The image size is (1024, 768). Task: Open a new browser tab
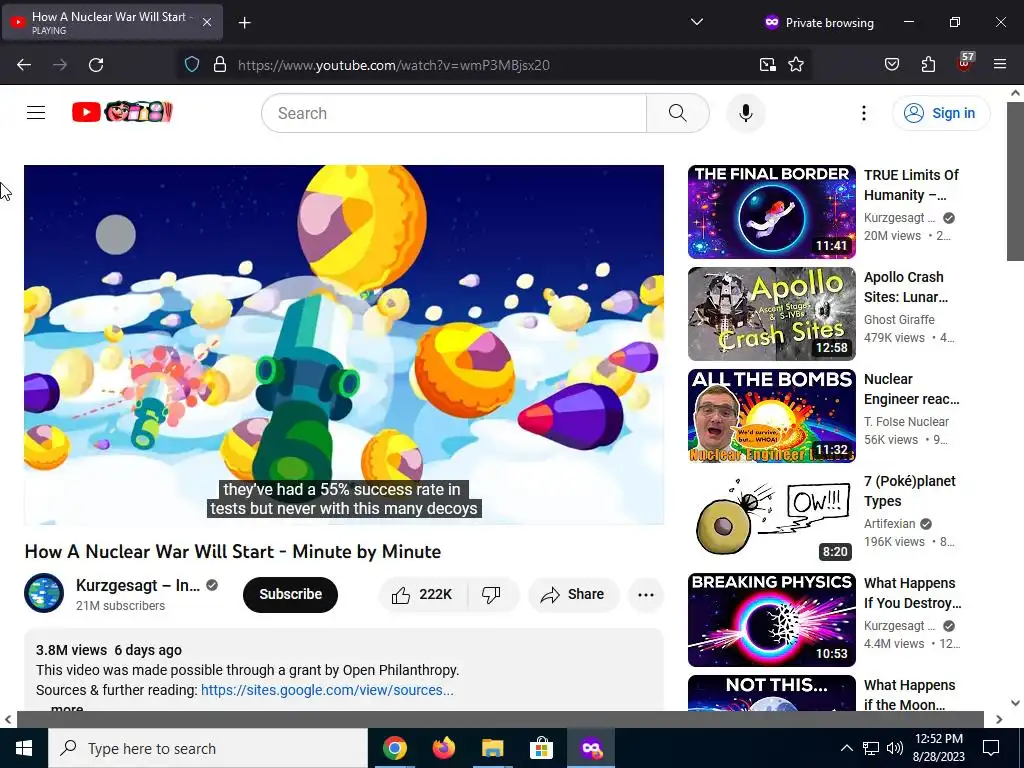244,23
